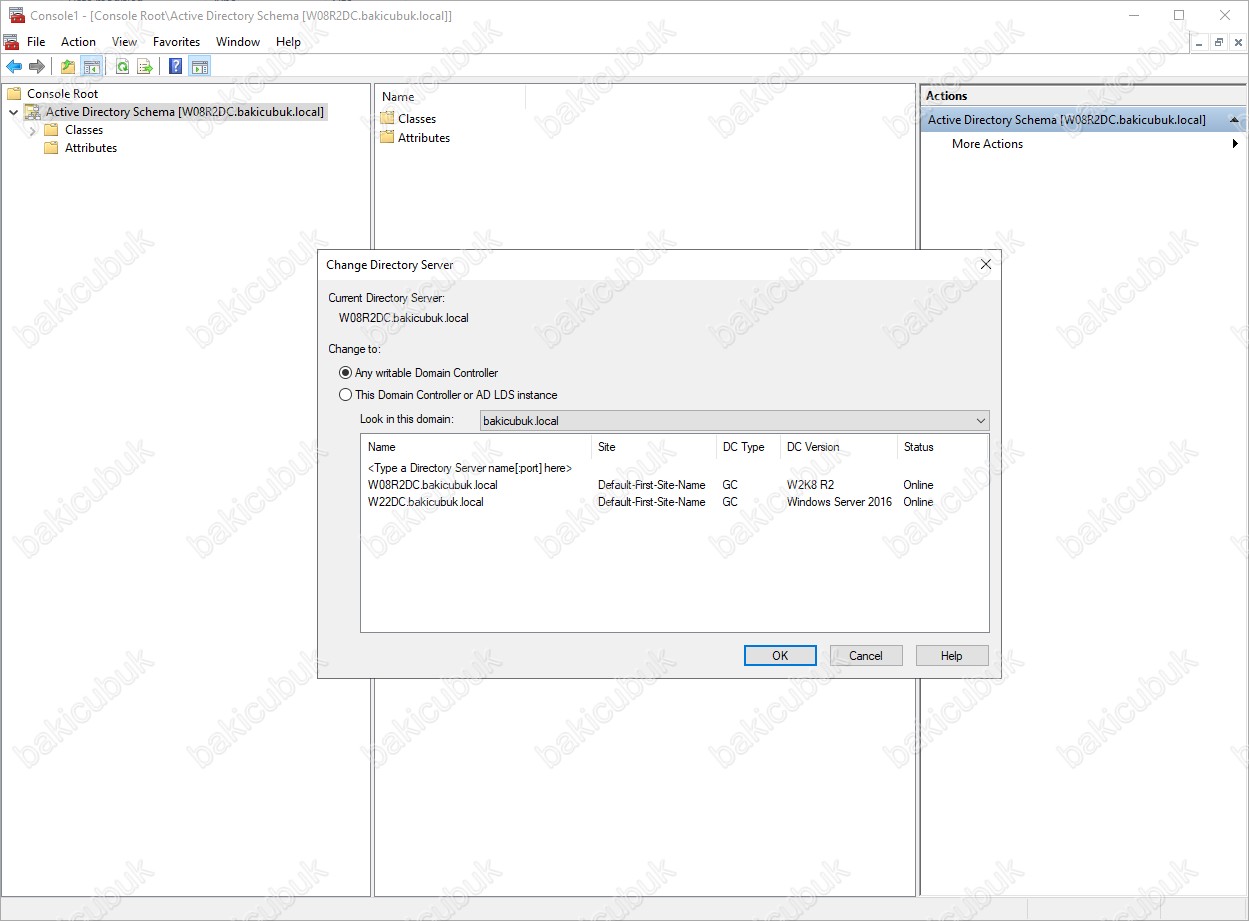This screenshot has width=1249, height=921.
Task: Select Console Root in the tree
Action: click(62, 94)
